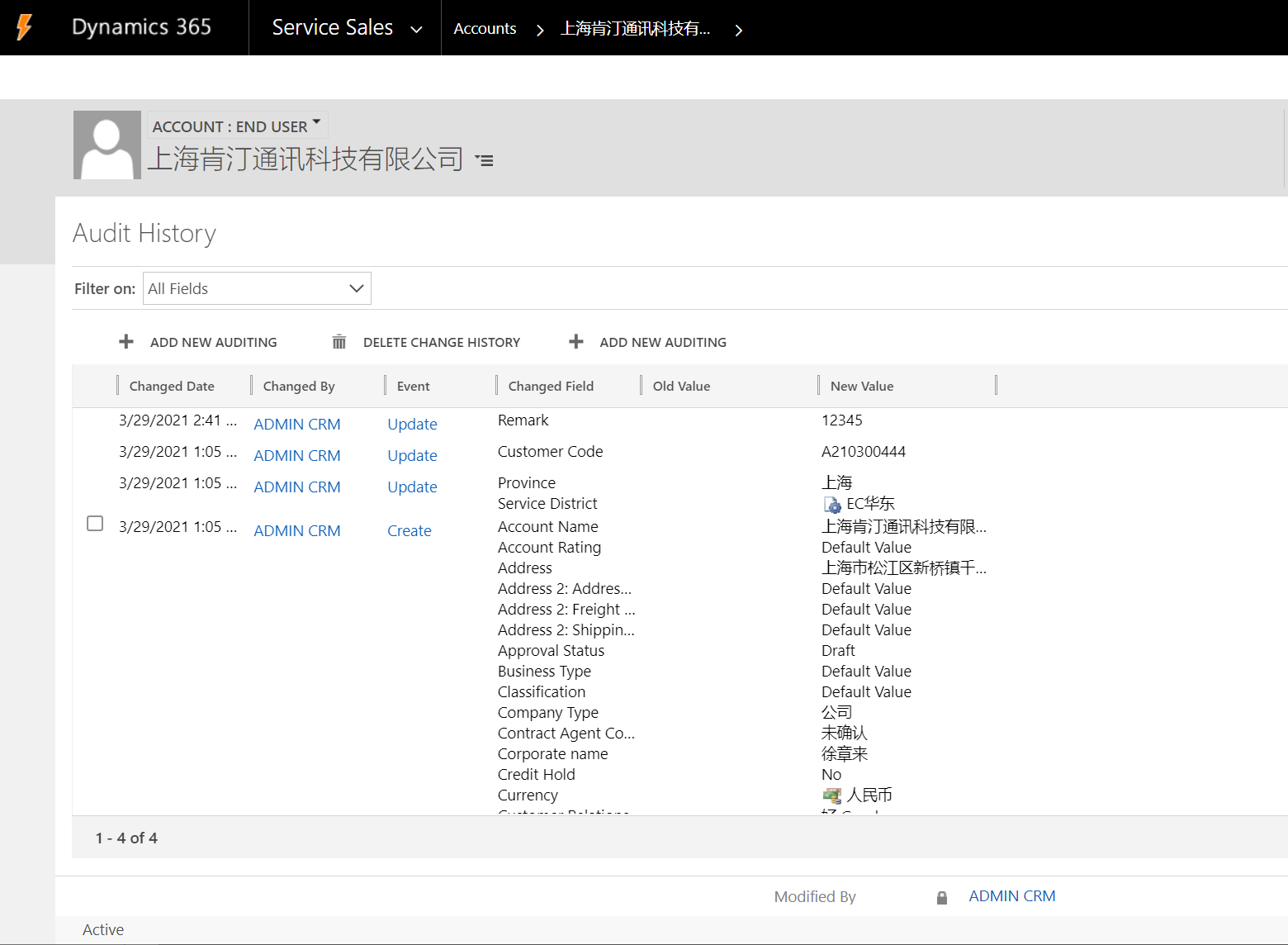The width and height of the screenshot is (1288, 945).
Task: Open the 上海肯汀通讯科技有... breadcrumb item
Action: (635, 28)
